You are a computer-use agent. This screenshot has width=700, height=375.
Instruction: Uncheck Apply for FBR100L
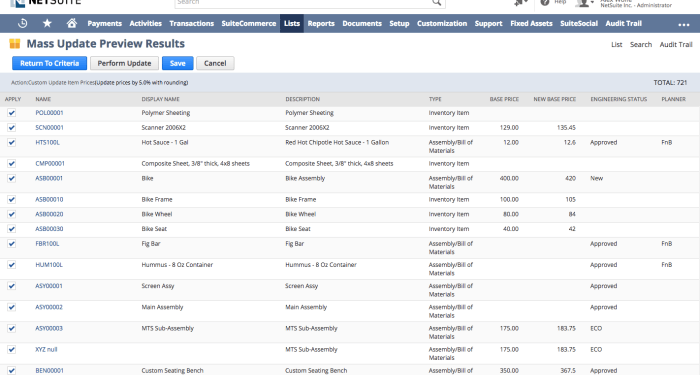12,244
